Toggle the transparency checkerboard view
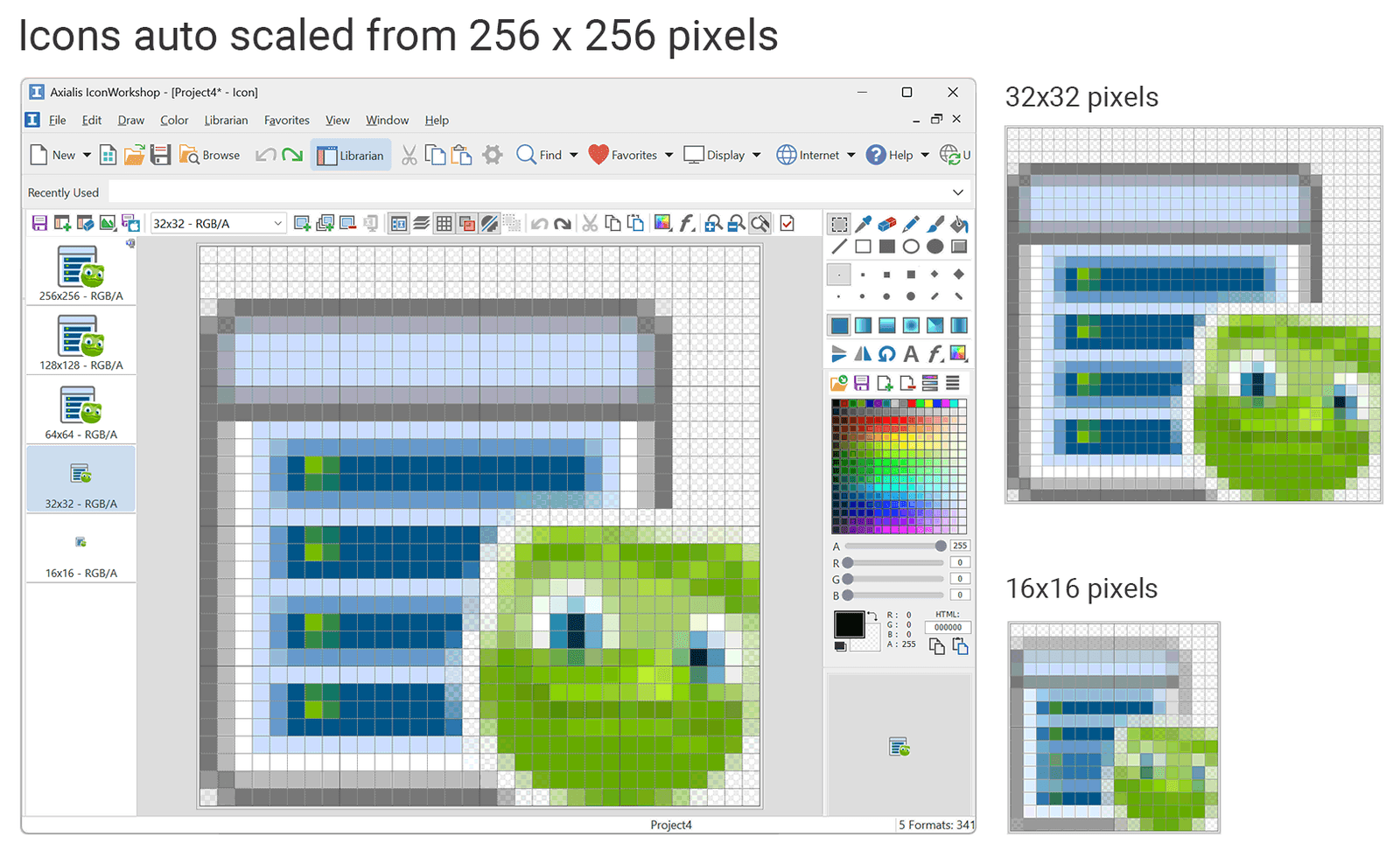Screen dimensions: 1400x864 click(490, 223)
